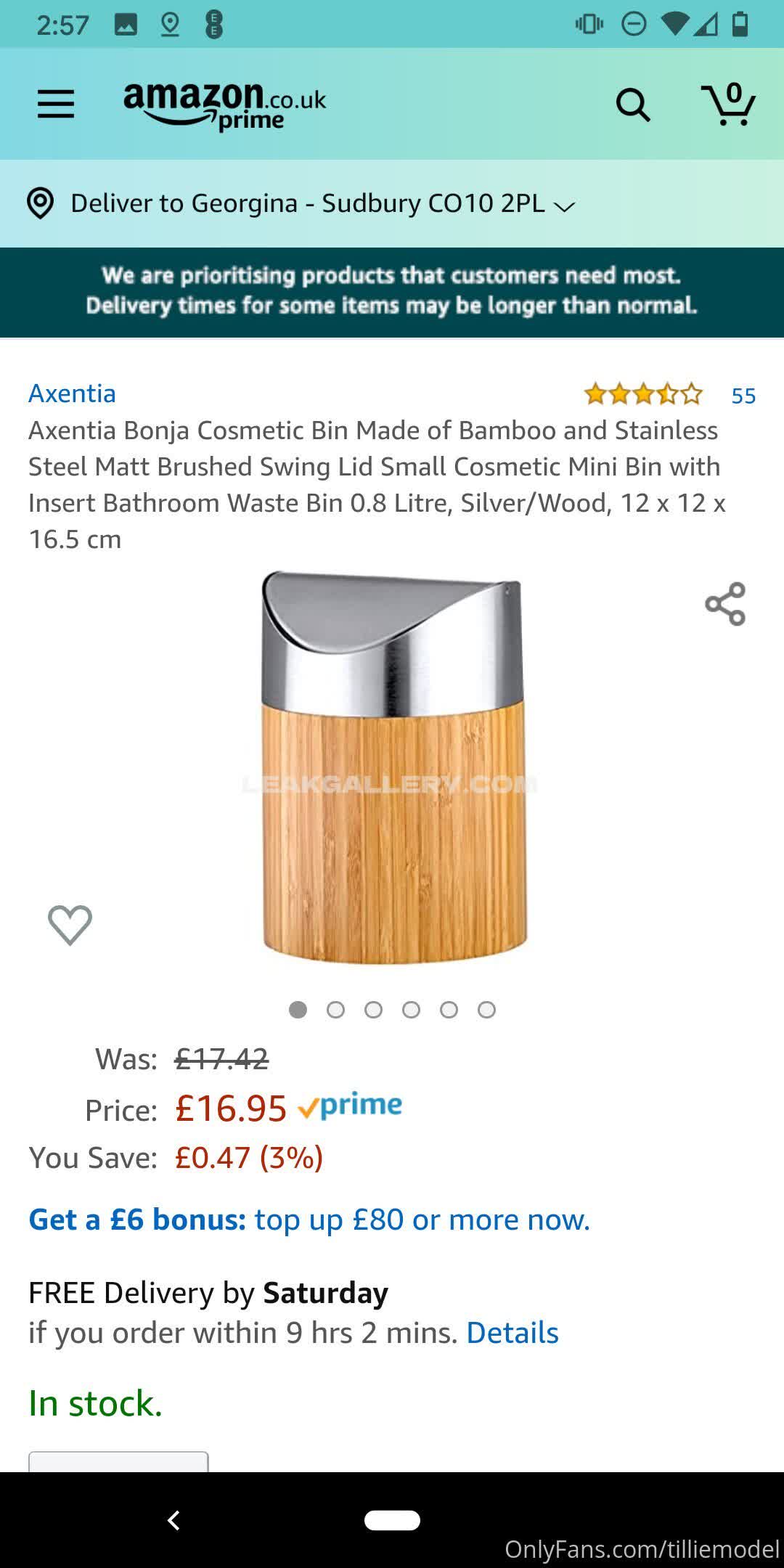
Task: Open the search magnifier icon
Action: pos(632,105)
